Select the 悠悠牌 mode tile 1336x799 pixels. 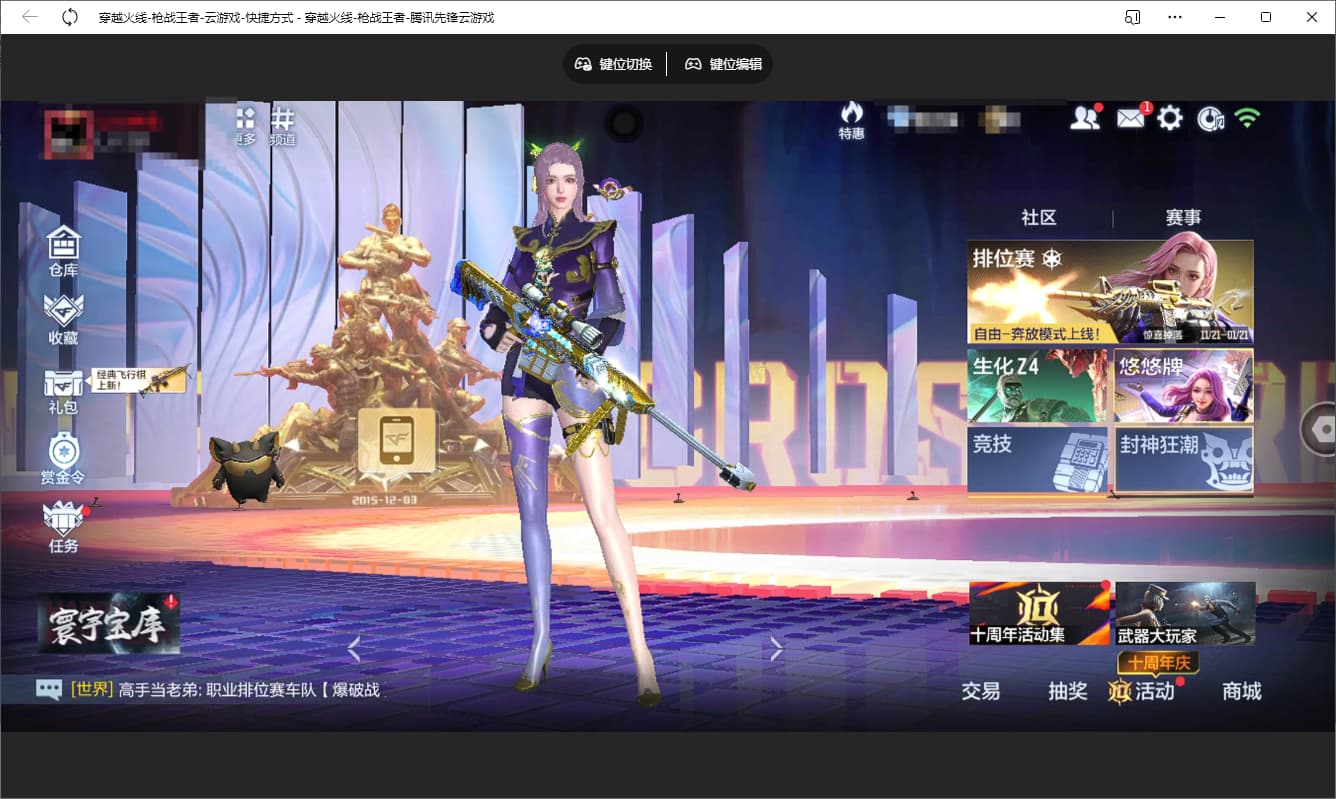pos(1184,385)
